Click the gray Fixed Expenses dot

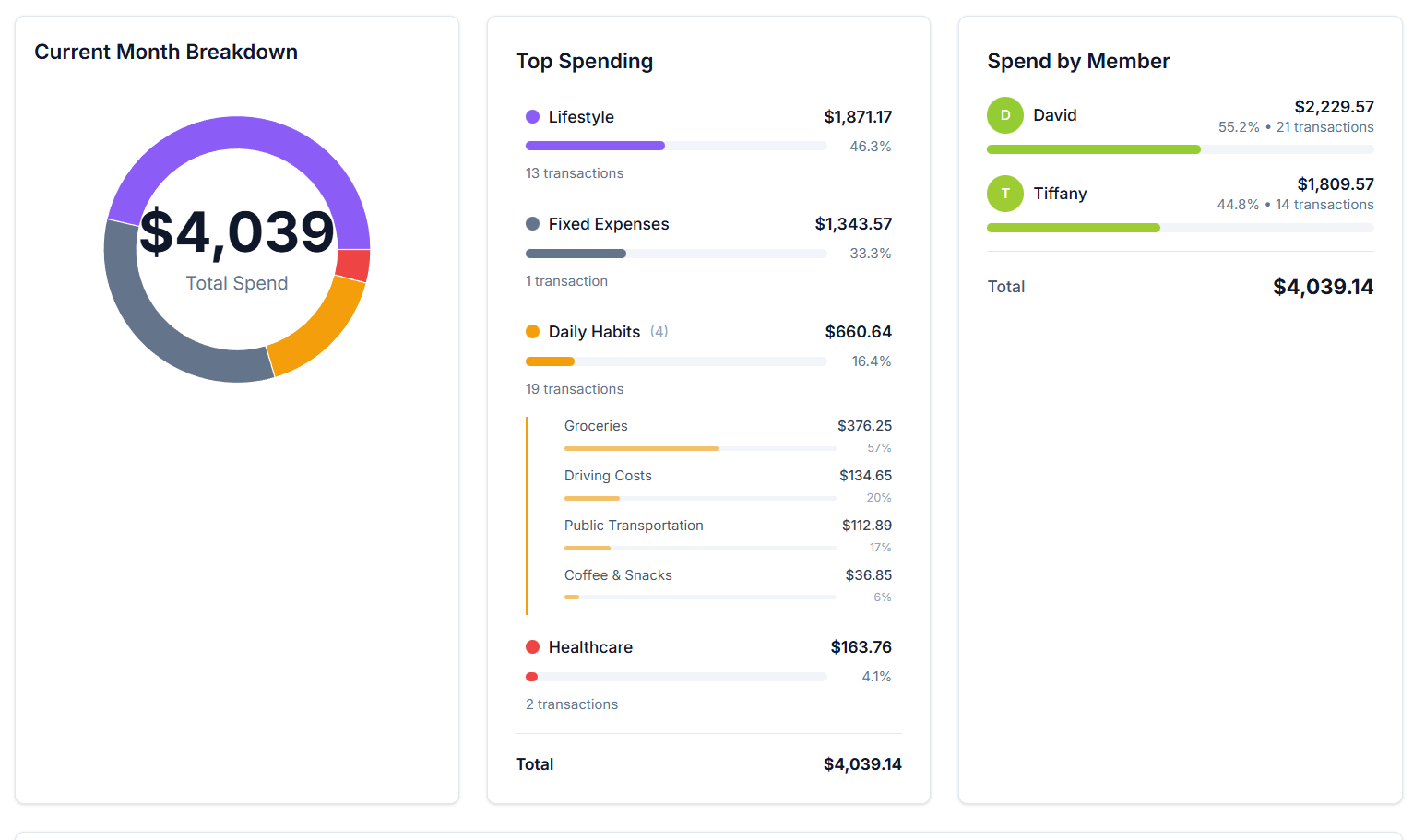click(532, 224)
